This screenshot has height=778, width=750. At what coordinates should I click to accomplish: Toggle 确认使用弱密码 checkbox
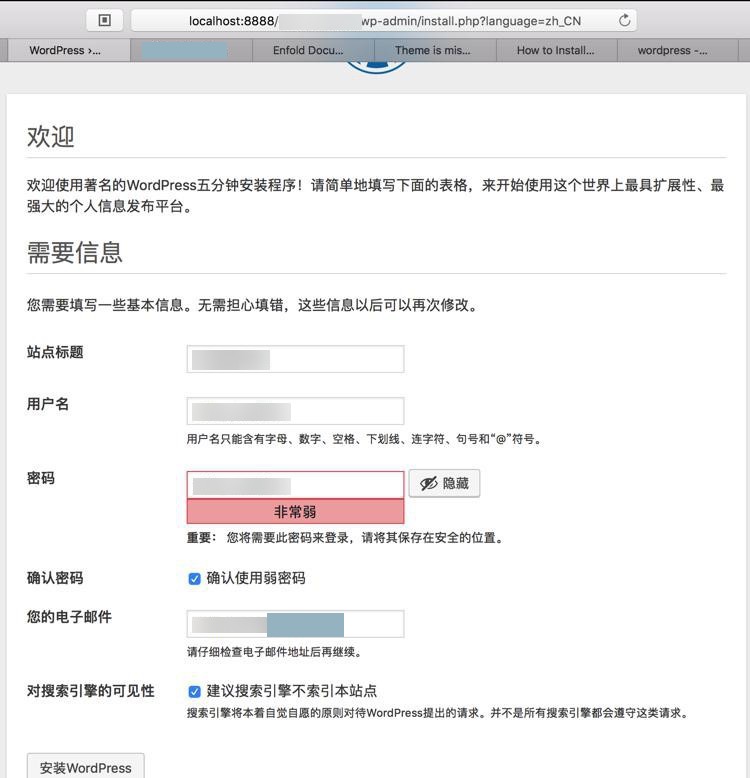[x=194, y=579]
